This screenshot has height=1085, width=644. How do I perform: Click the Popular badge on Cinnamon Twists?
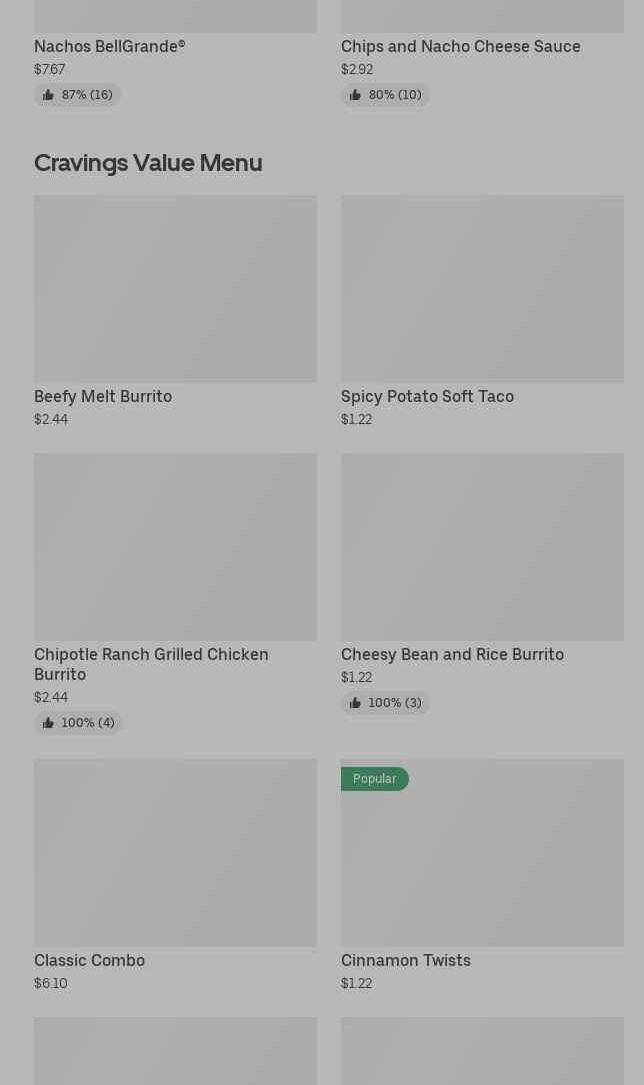(374, 779)
